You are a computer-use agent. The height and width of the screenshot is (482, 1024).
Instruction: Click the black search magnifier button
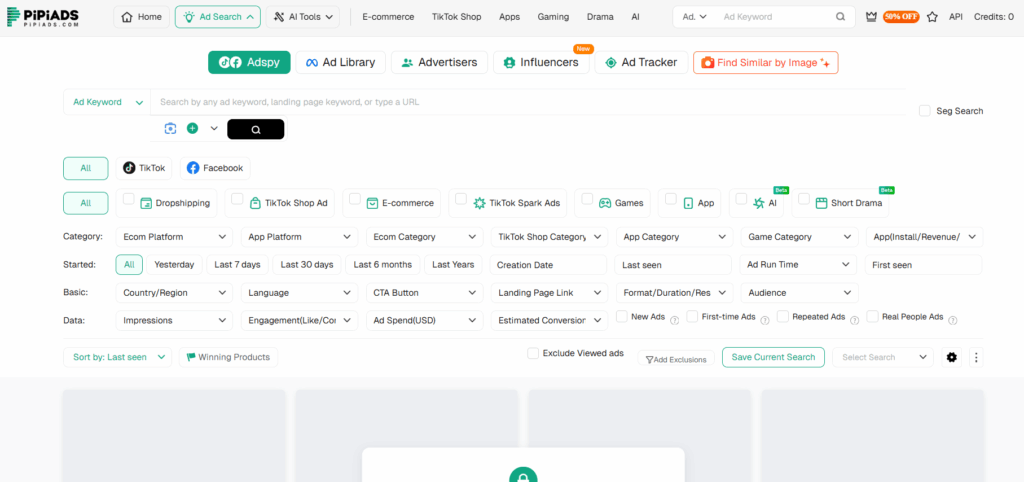coord(255,129)
